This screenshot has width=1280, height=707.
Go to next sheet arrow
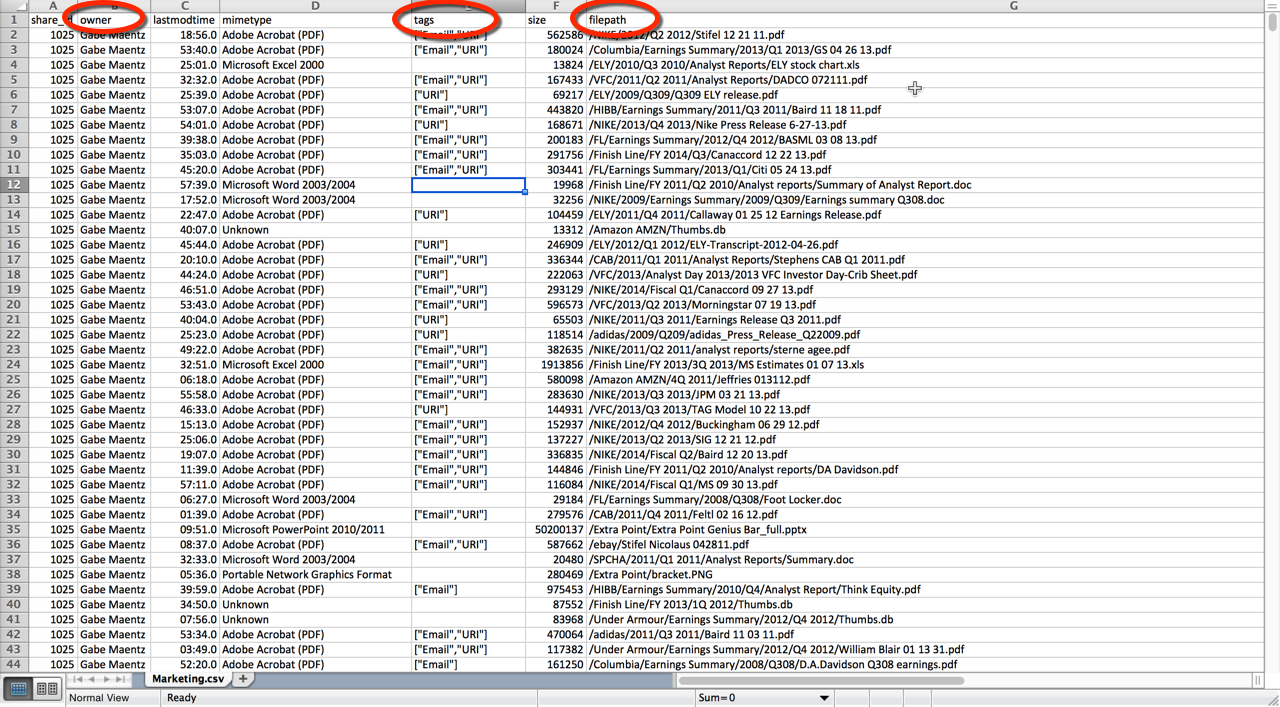(108, 679)
